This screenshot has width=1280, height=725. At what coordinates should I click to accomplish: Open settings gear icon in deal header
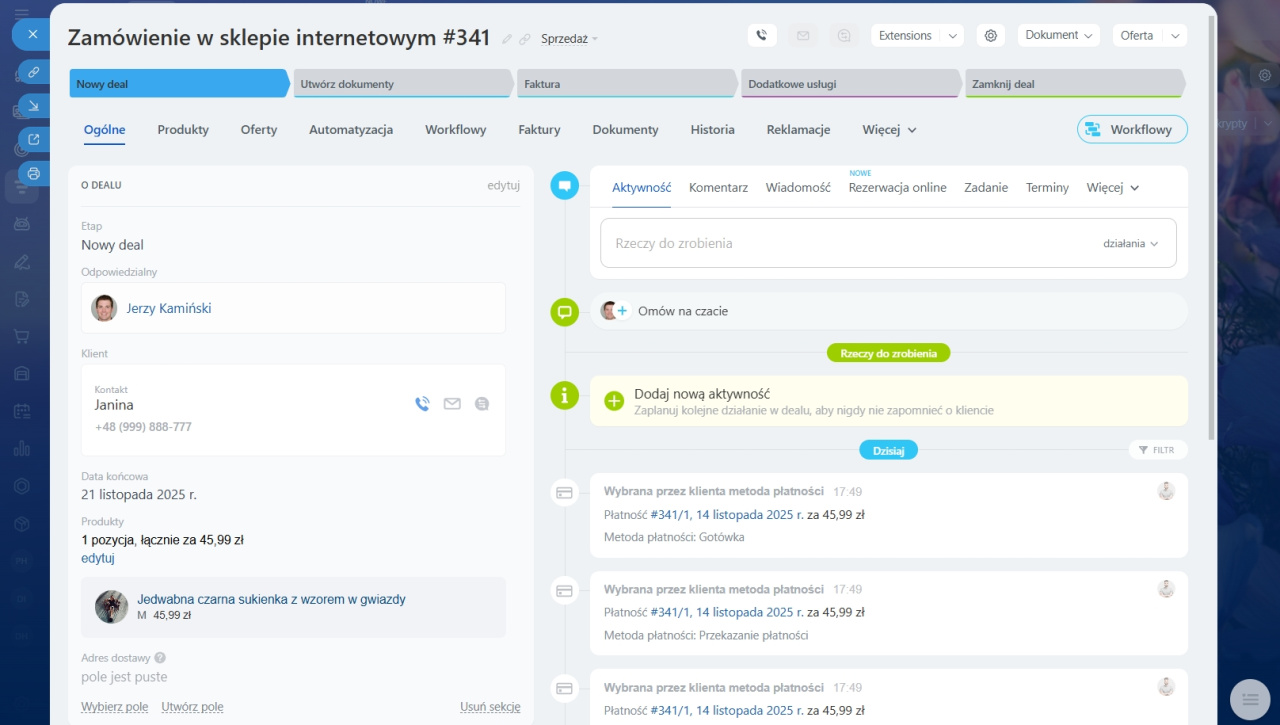pos(991,36)
